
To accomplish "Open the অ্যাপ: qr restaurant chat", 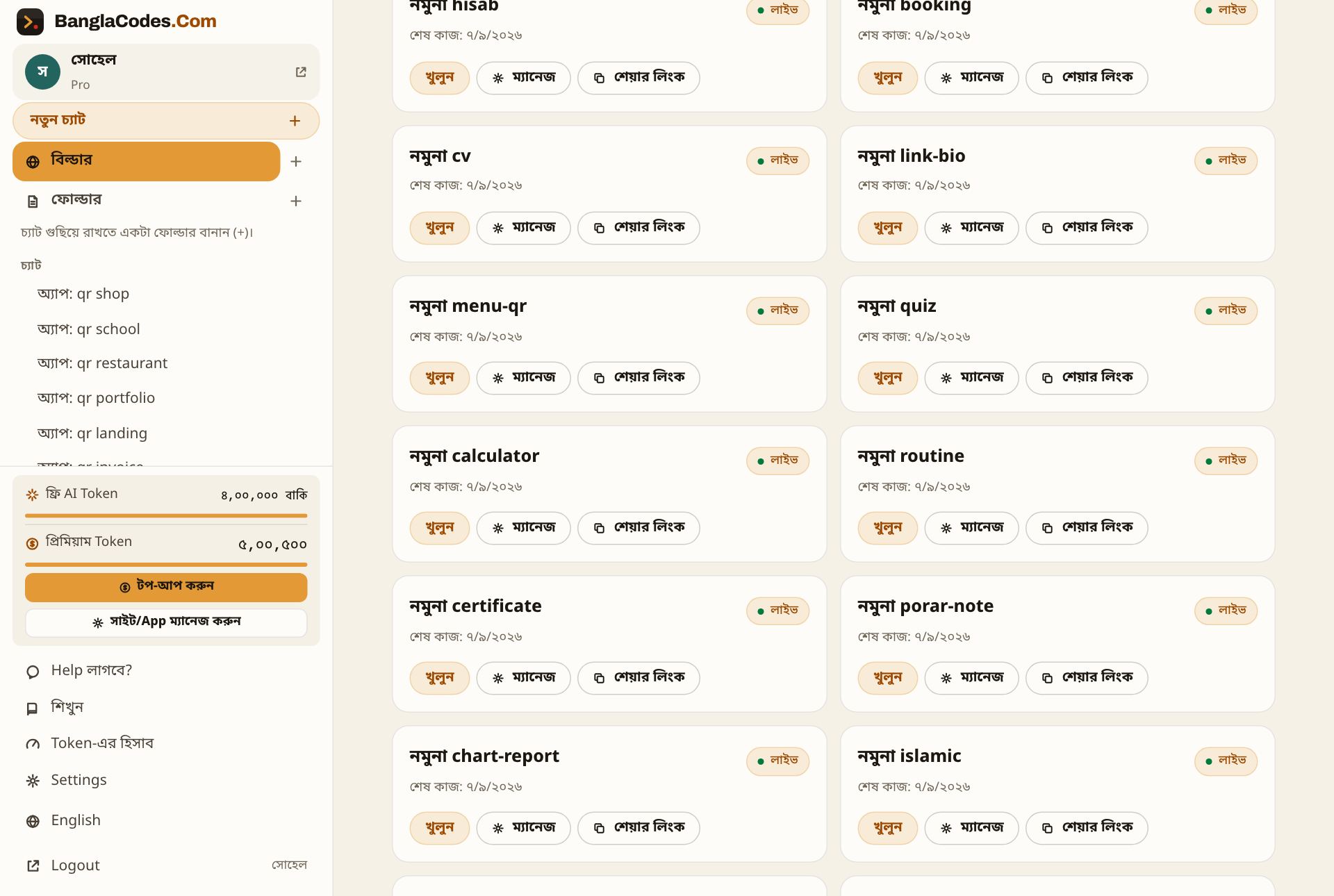I will [x=102, y=363].
